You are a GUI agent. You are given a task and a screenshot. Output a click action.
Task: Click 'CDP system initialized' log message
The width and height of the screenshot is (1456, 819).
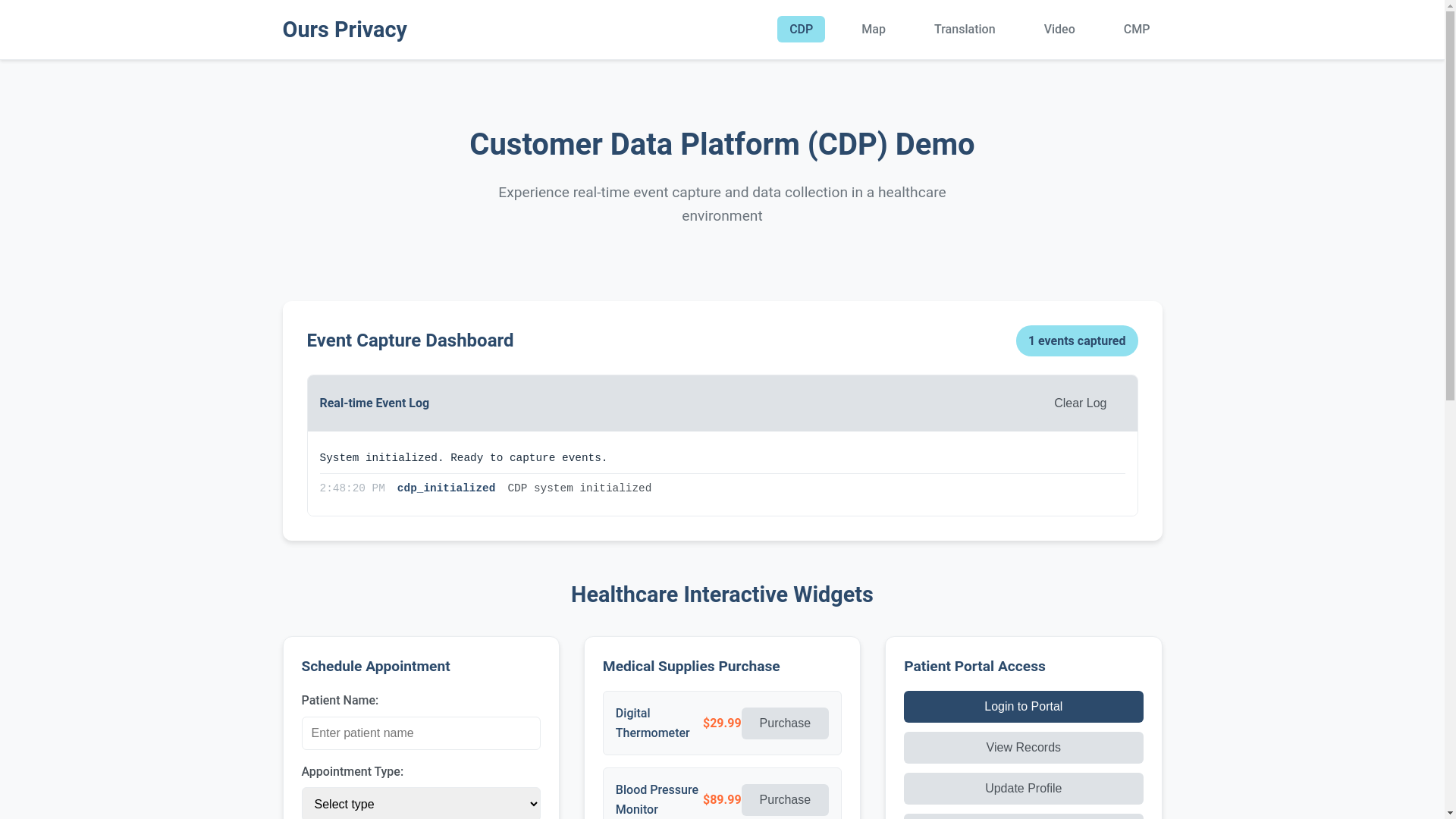[x=579, y=488]
